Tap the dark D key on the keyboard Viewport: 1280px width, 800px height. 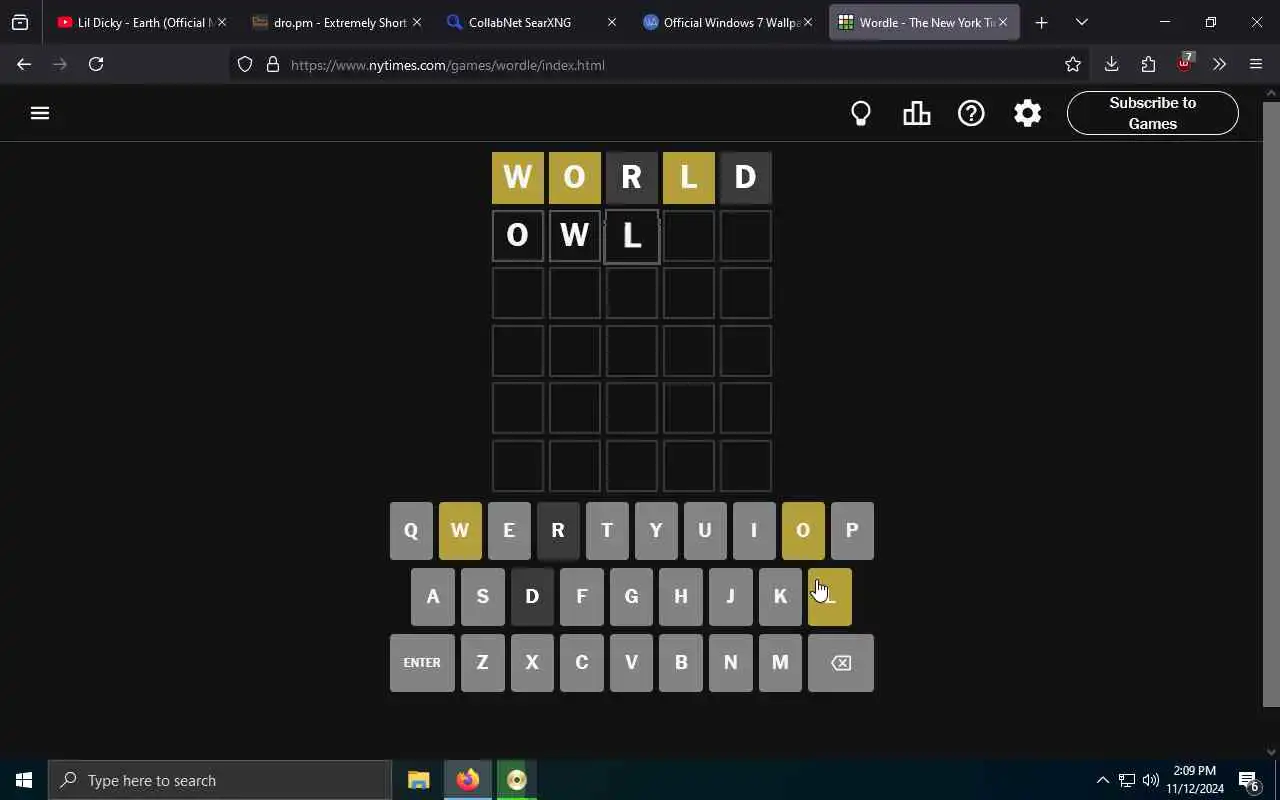(x=532, y=597)
